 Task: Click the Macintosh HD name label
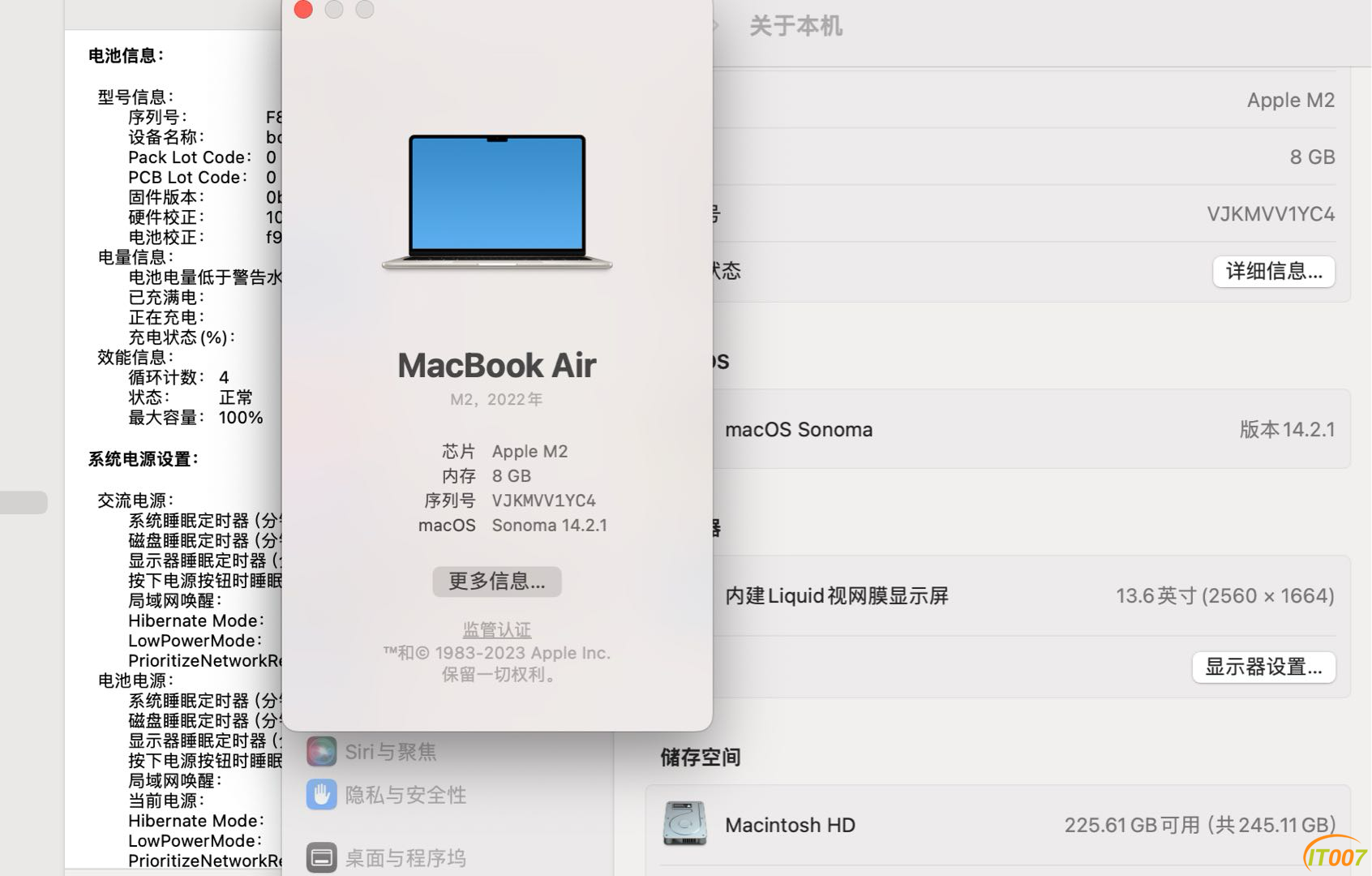coord(790,825)
